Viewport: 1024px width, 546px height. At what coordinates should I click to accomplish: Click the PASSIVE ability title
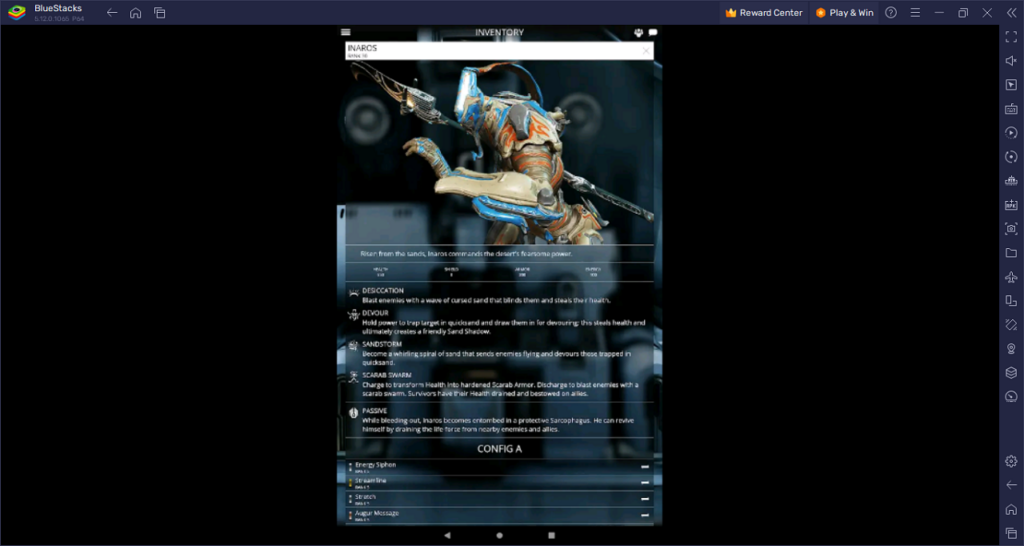[375, 411]
